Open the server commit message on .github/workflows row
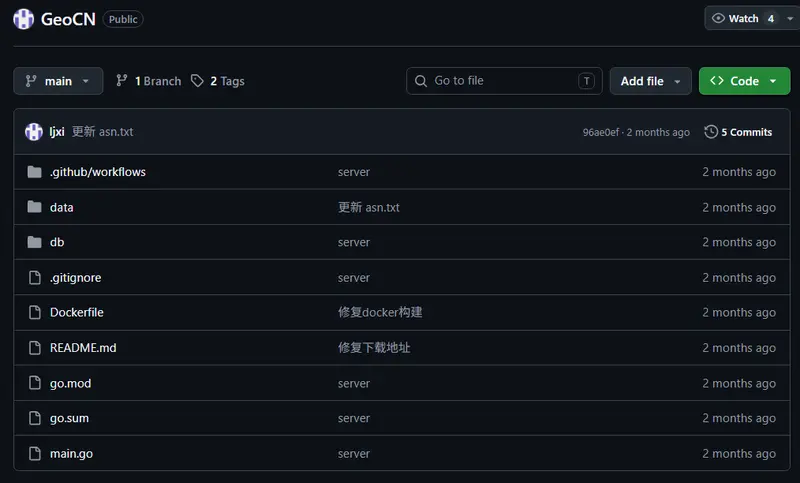Viewport: 800px width, 483px height. pyautogui.click(x=354, y=172)
